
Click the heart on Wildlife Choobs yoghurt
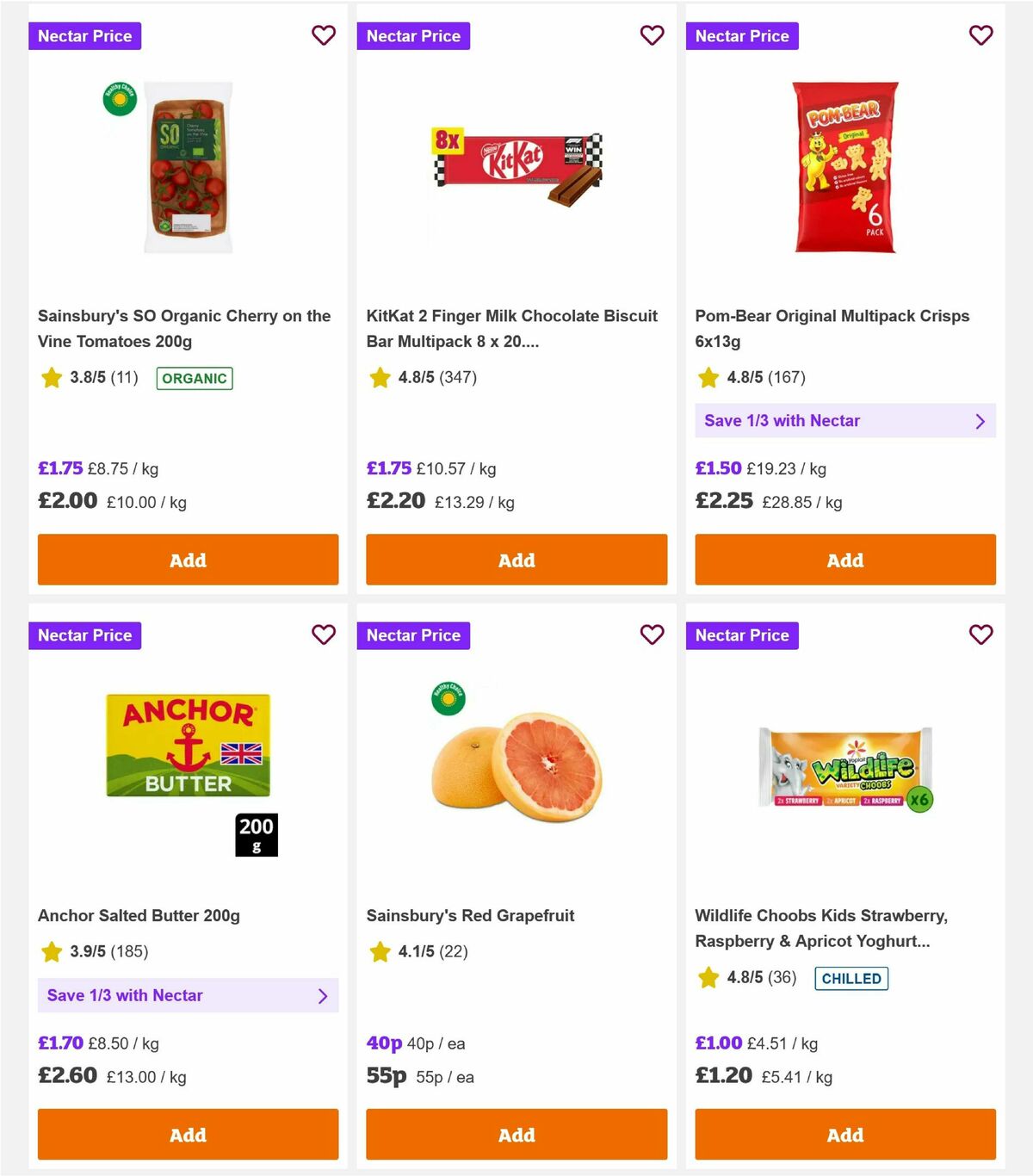coord(980,634)
